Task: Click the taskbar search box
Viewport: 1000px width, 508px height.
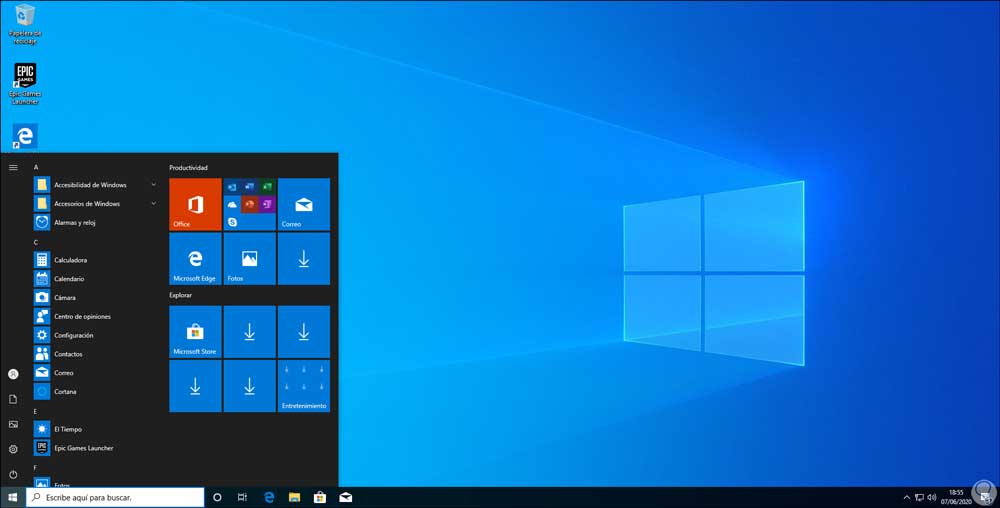Action: [115, 497]
